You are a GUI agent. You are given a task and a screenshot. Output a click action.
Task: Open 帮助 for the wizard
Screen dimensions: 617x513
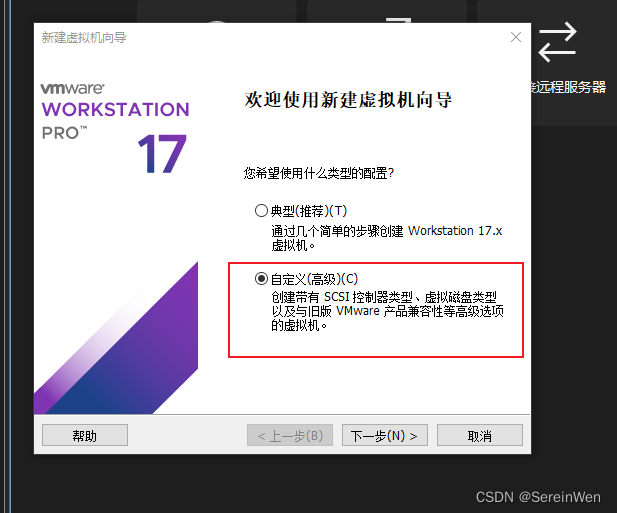[x=85, y=435]
